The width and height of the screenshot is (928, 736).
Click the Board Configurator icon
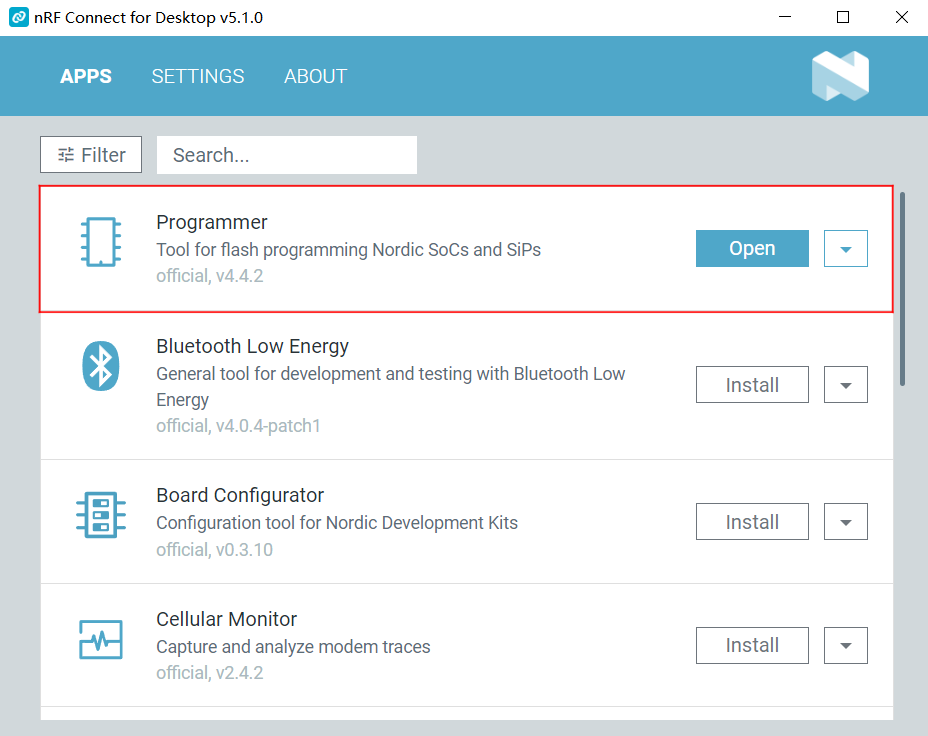[100, 516]
